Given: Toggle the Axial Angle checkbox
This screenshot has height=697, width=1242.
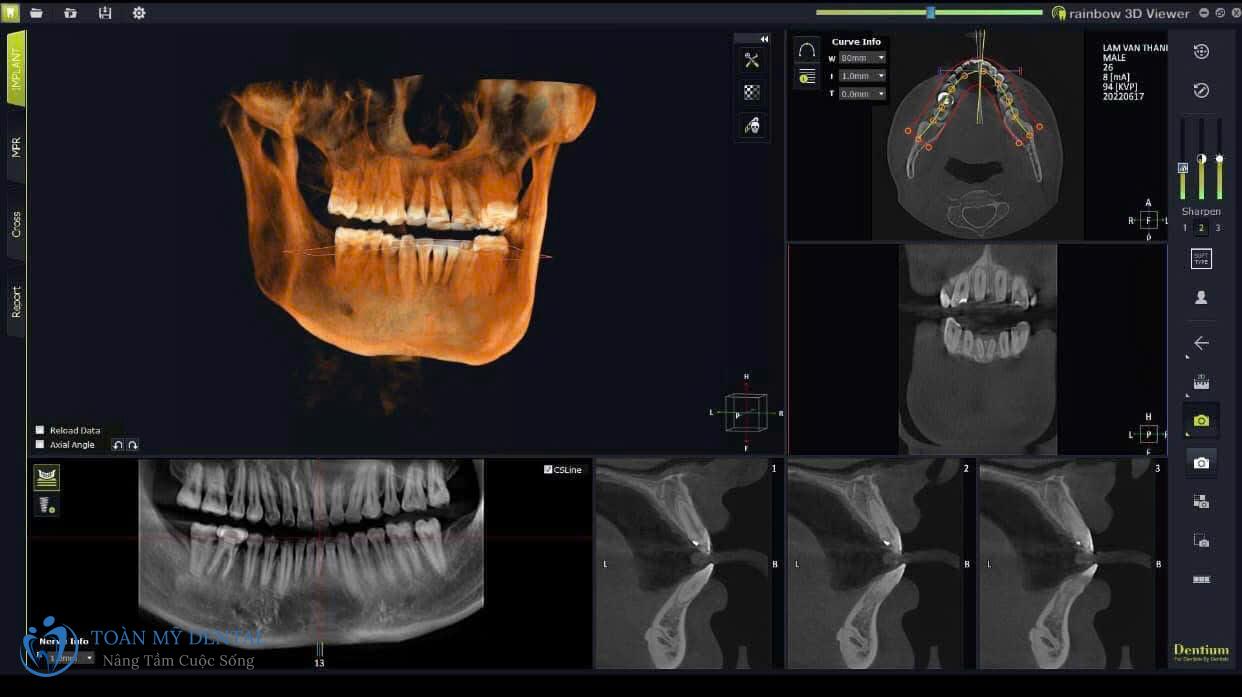Looking at the screenshot, I should (x=40, y=444).
